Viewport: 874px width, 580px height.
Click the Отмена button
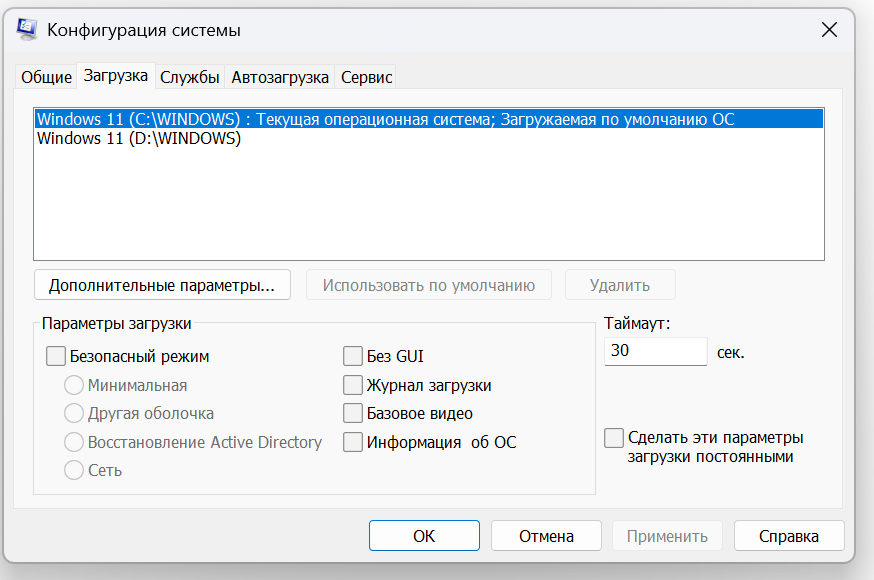pos(546,536)
